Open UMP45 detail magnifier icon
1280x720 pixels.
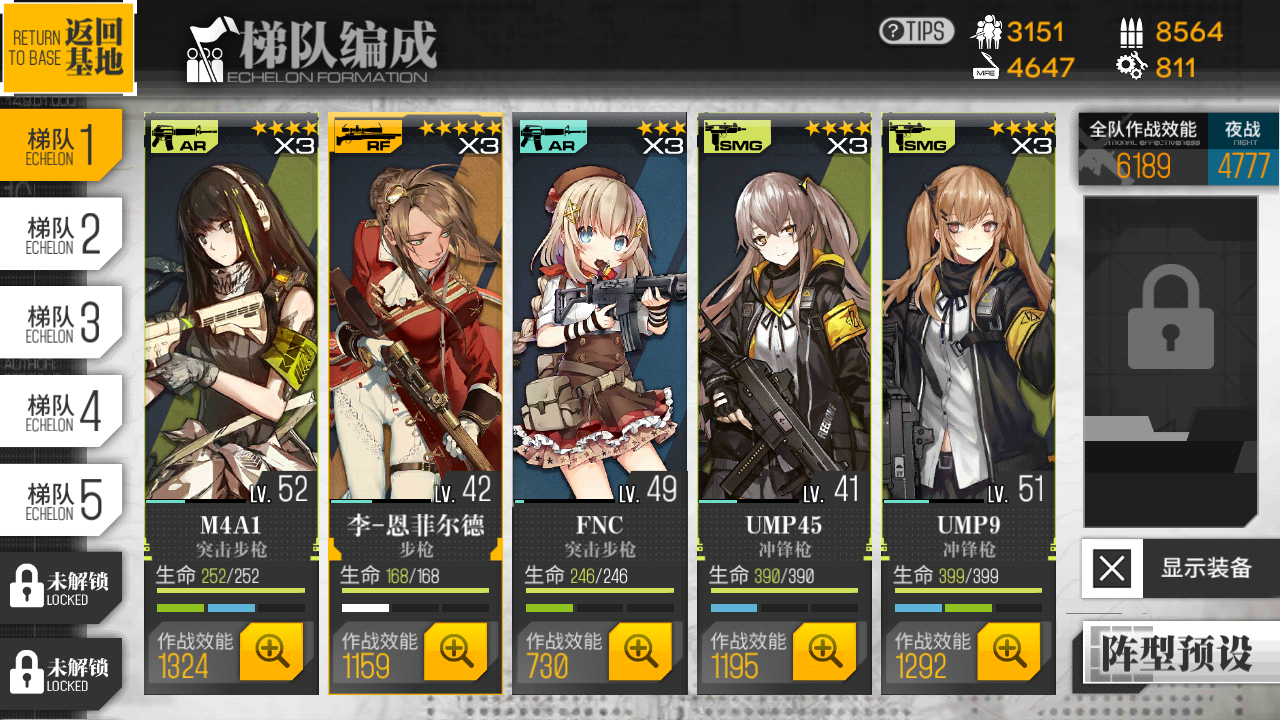click(825, 652)
